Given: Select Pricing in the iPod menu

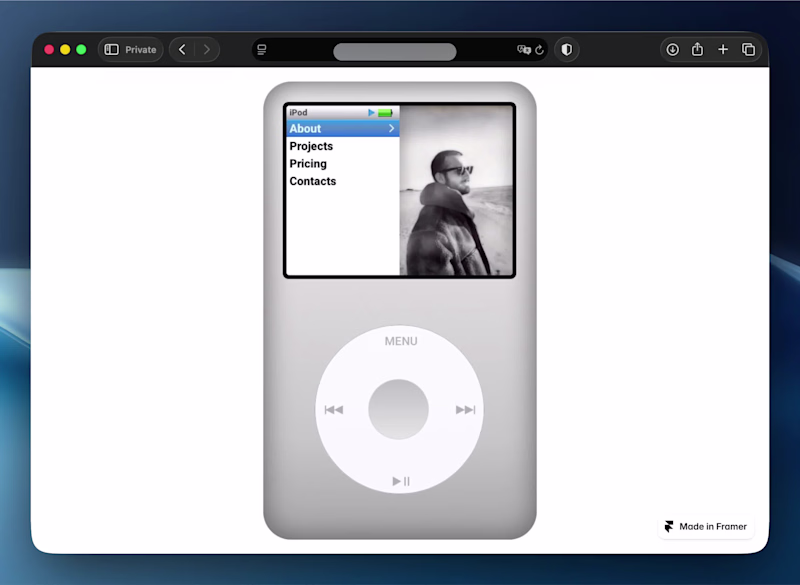Looking at the screenshot, I should [x=308, y=164].
